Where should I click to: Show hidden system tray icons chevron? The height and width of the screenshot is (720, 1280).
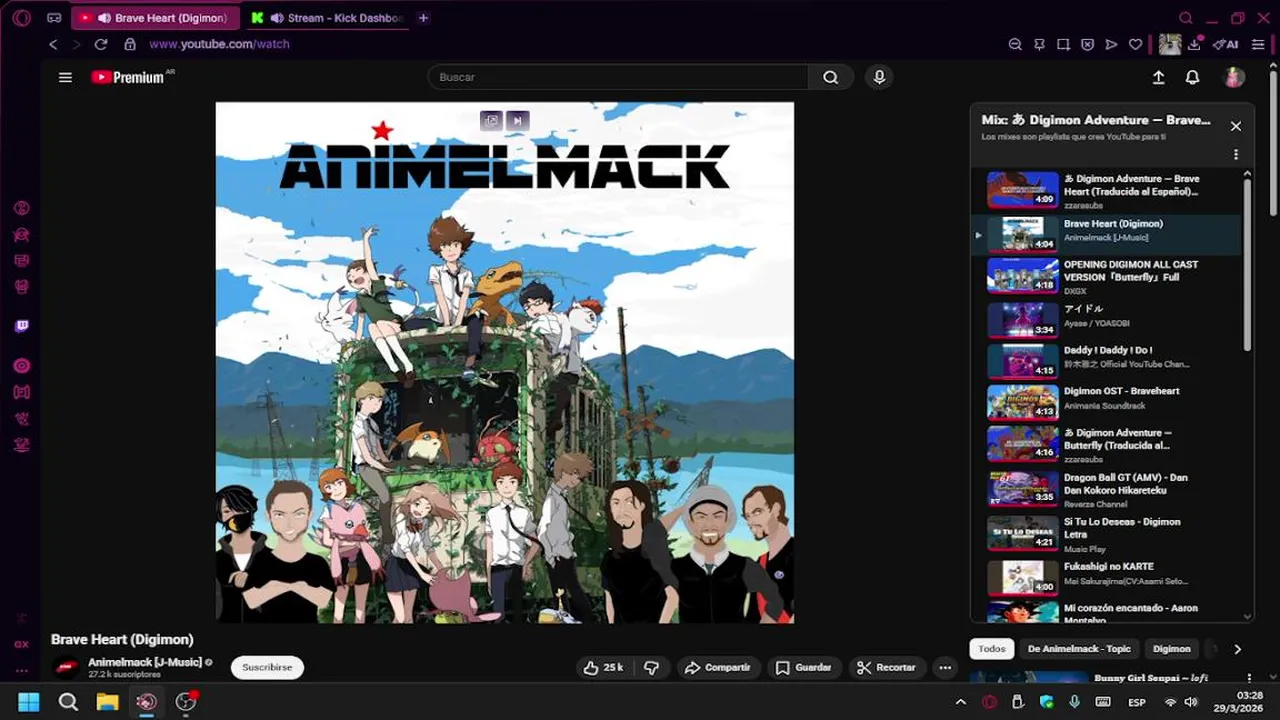[x=961, y=702]
